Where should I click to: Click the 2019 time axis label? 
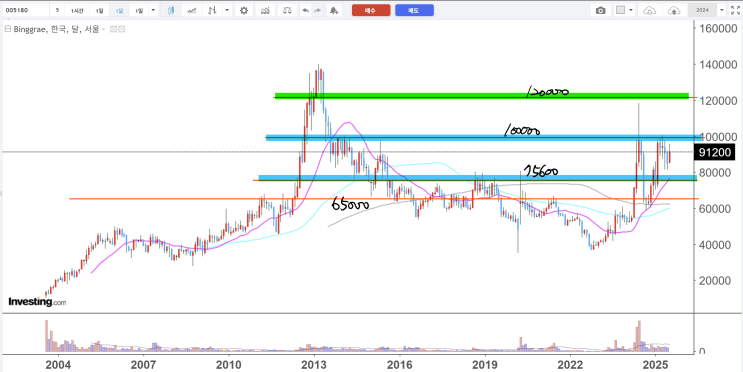coord(484,365)
